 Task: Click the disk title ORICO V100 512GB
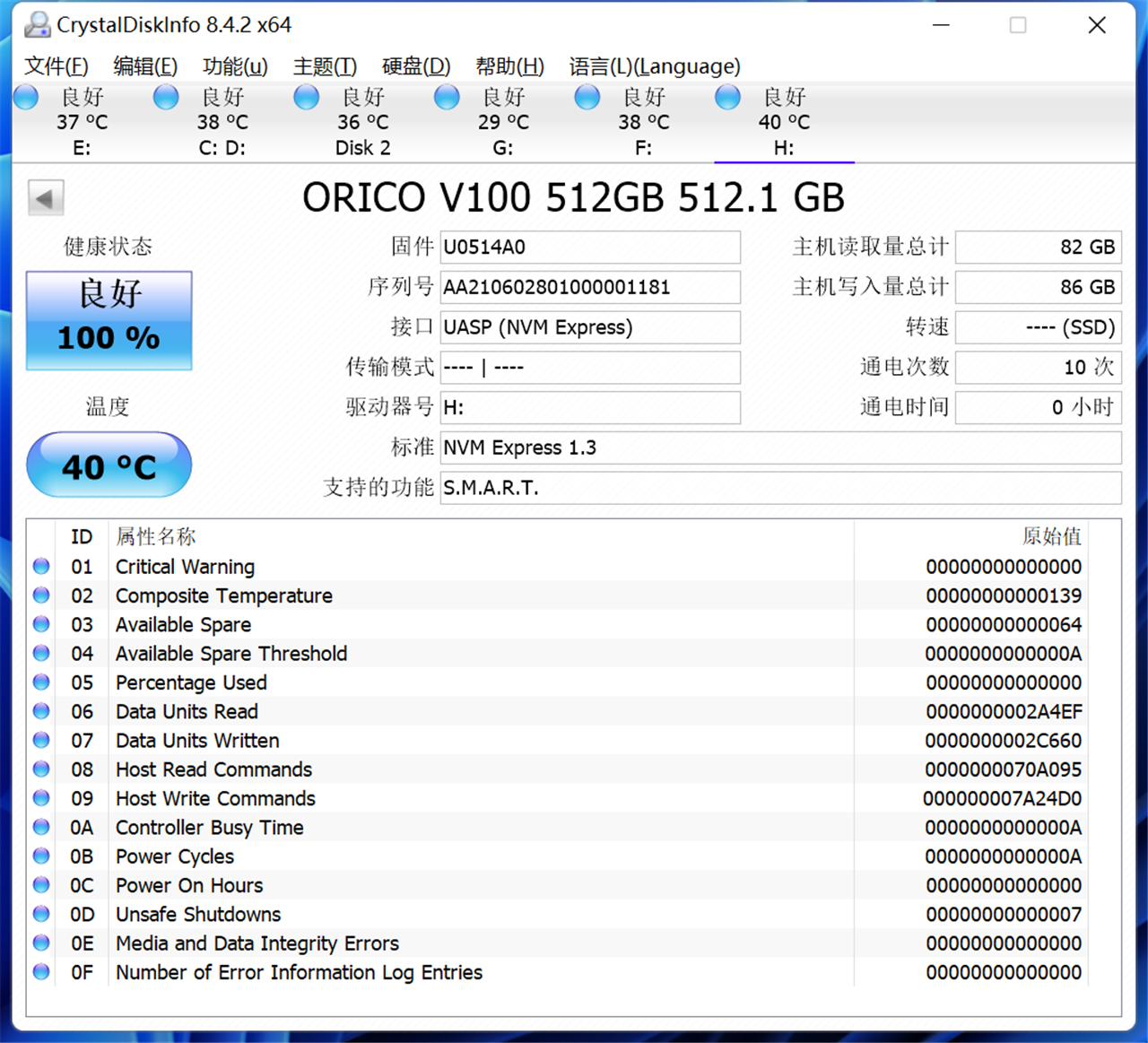[574, 198]
